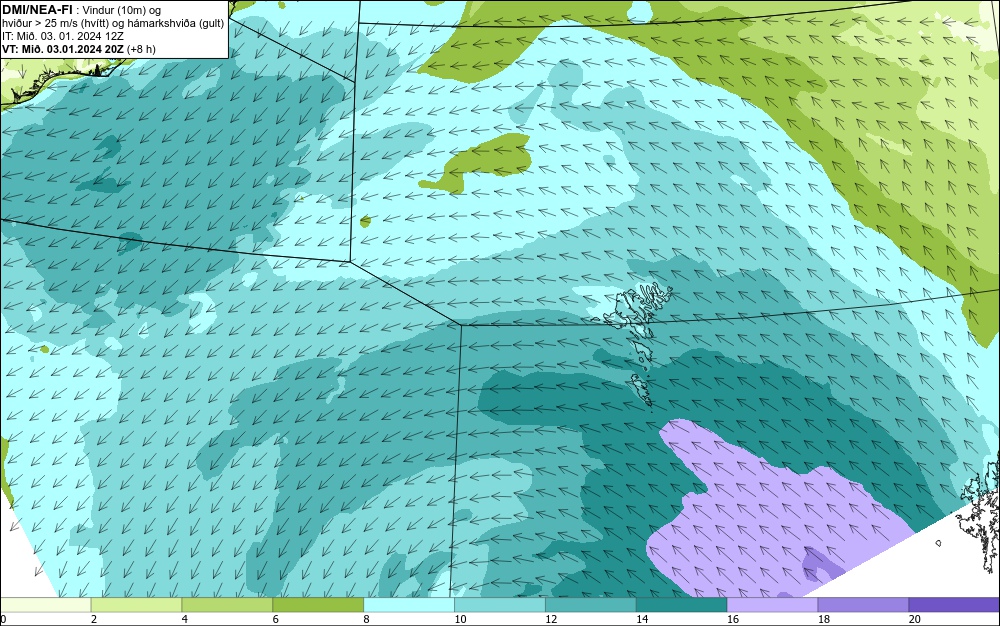Click the 0–2 m/s pale yellow legend swatch
This screenshot has height=626, width=1000.
pos(45,604)
